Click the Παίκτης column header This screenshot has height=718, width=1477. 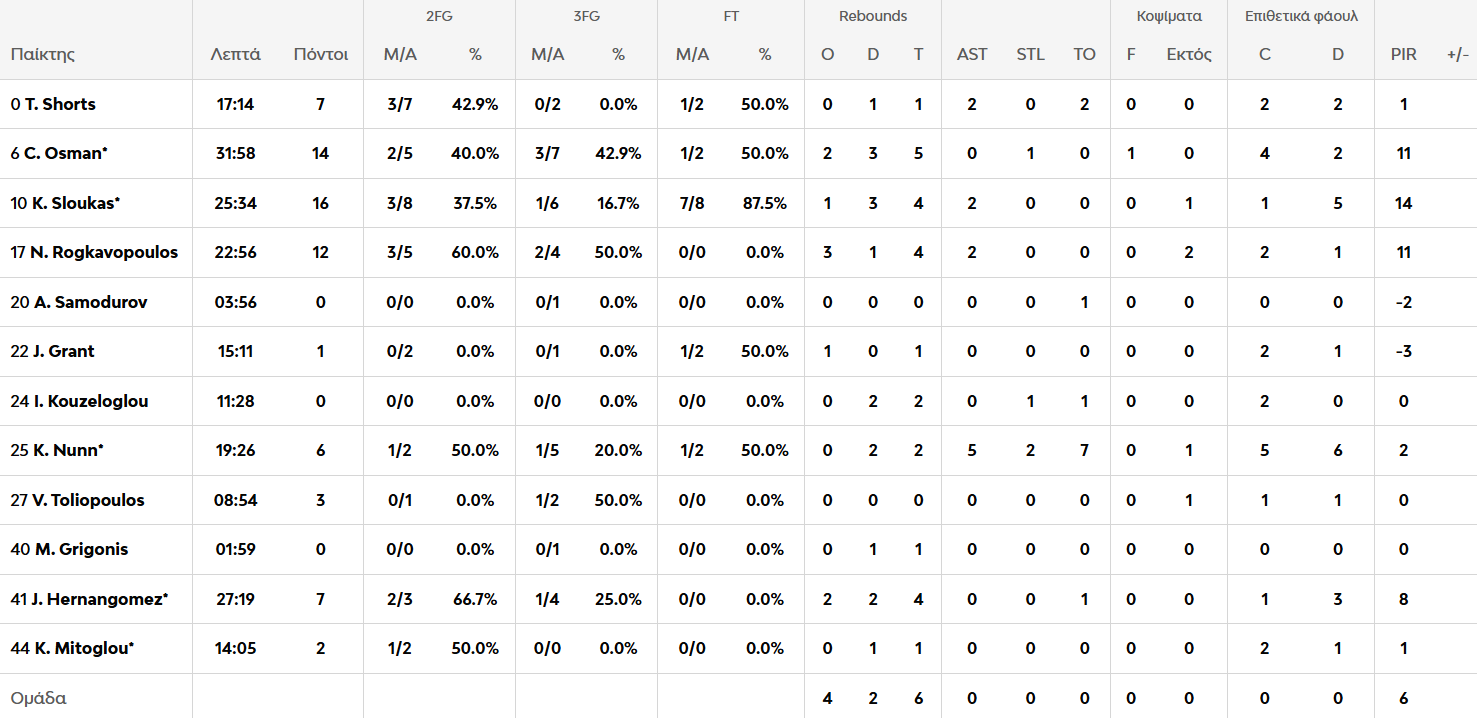pyautogui.click(x=43, y=55)
